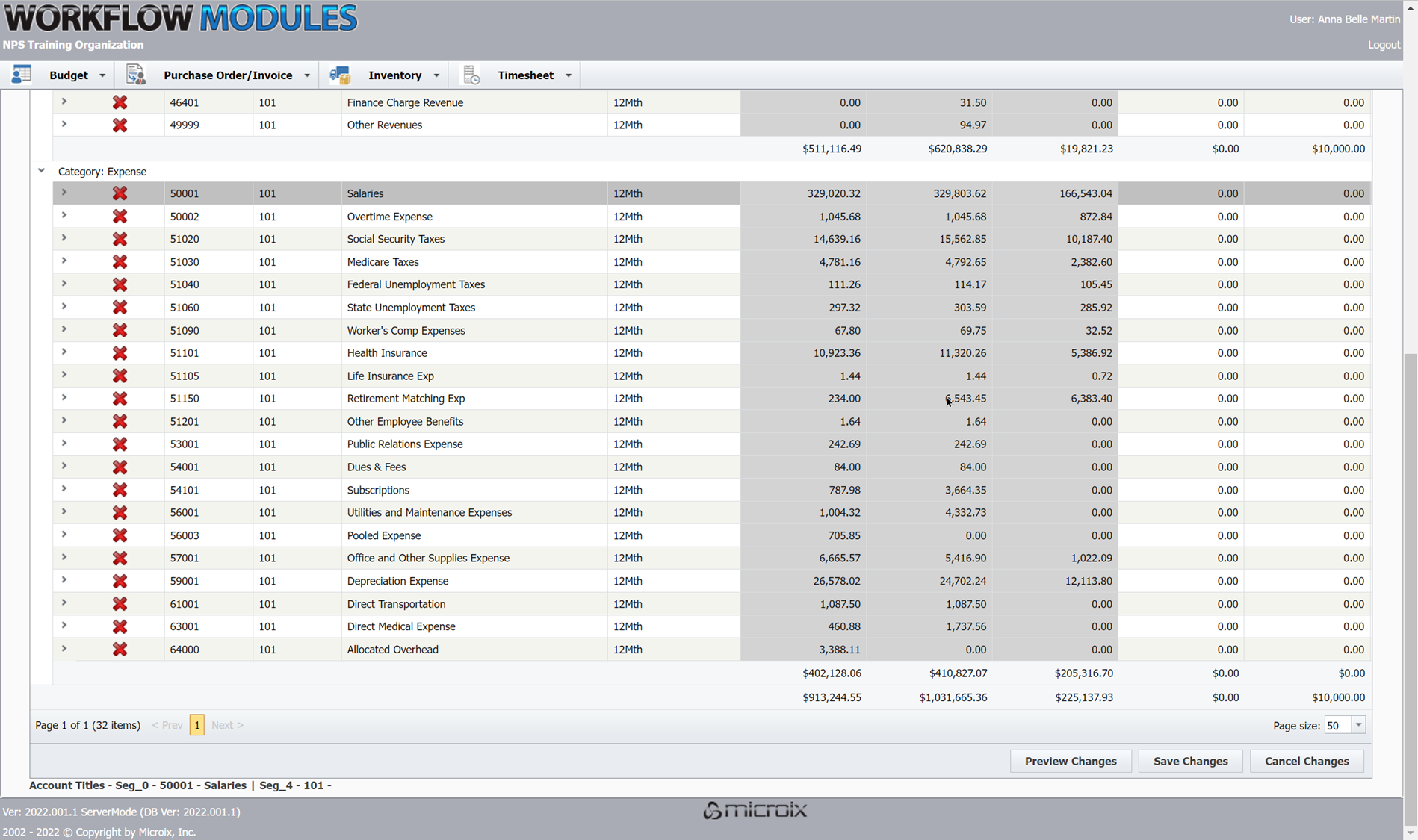Click the Inventory module icon
The image size is (1418, 840).
pos(340,75)
